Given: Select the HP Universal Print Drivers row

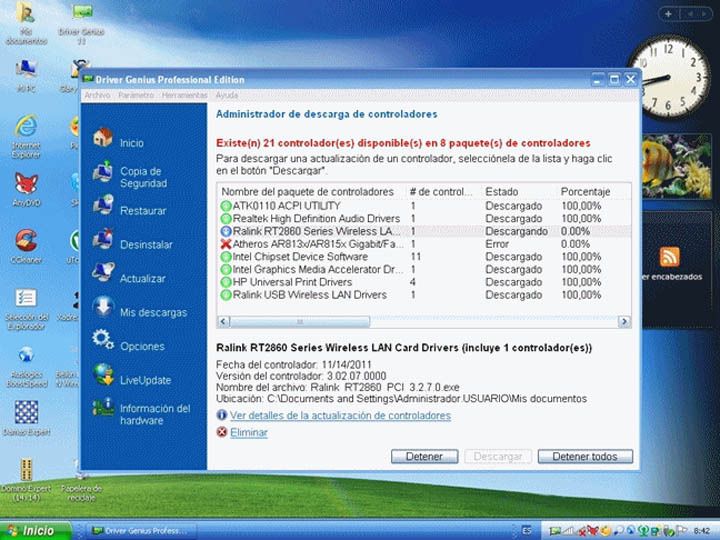Looking at the screenshot, I should [x=424, y=282].
